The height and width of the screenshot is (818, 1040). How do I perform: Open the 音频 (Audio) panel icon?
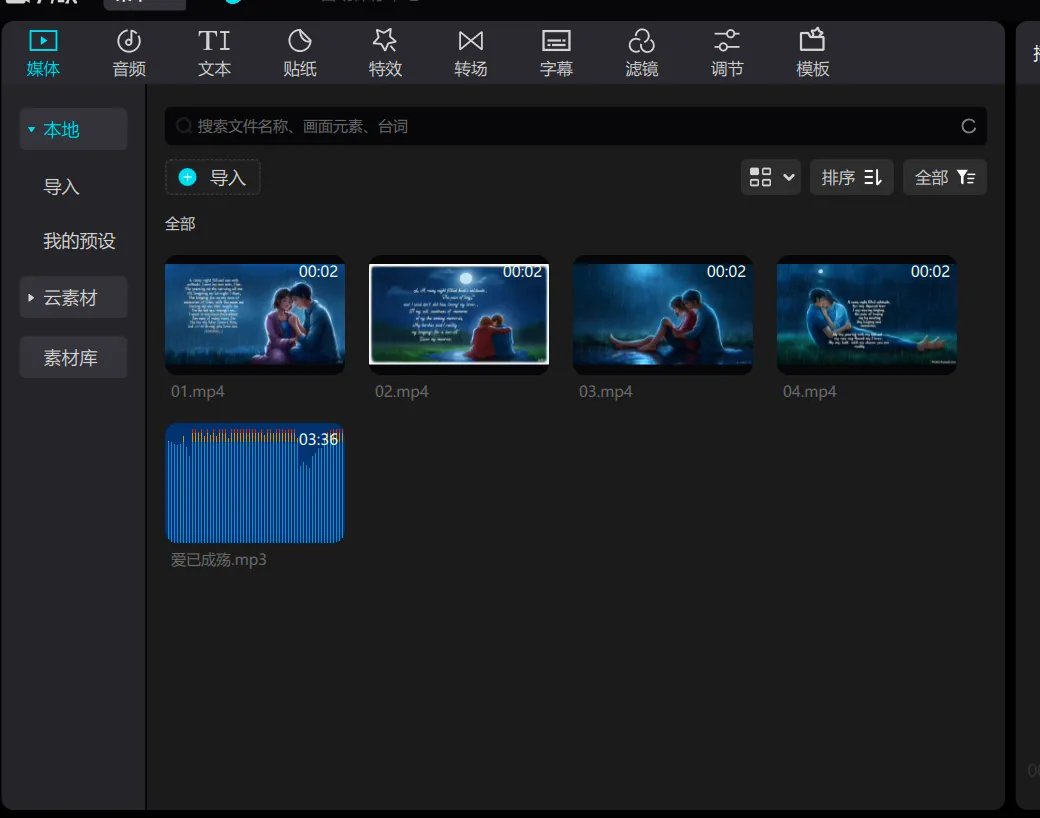click(129, 42)
